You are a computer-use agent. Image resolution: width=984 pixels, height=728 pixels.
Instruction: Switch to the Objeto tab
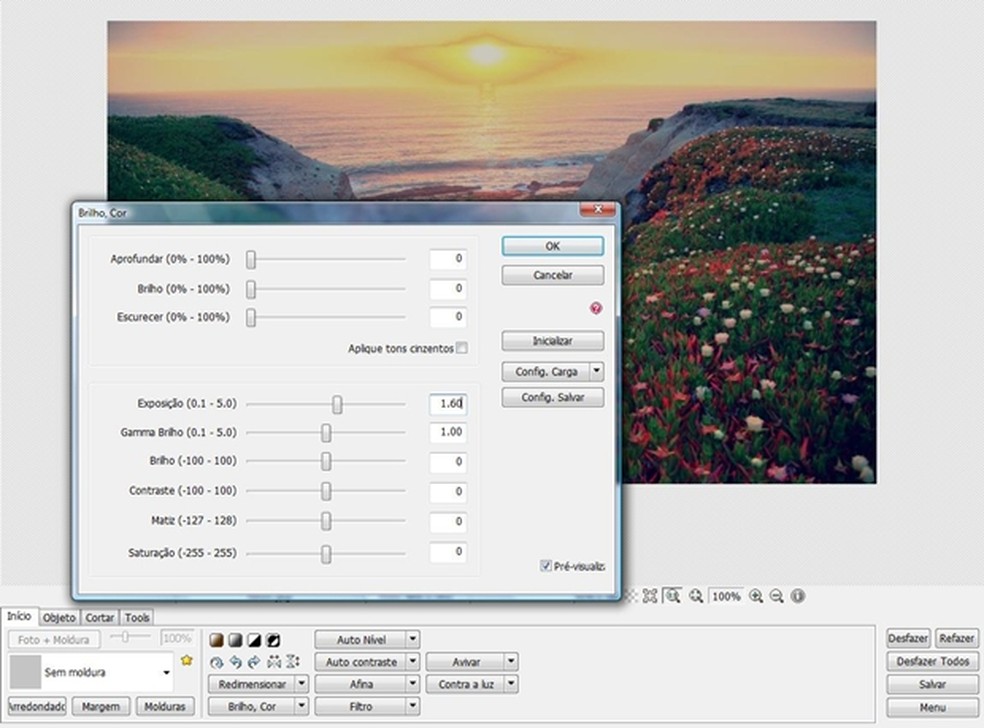(x=59, y=618)
